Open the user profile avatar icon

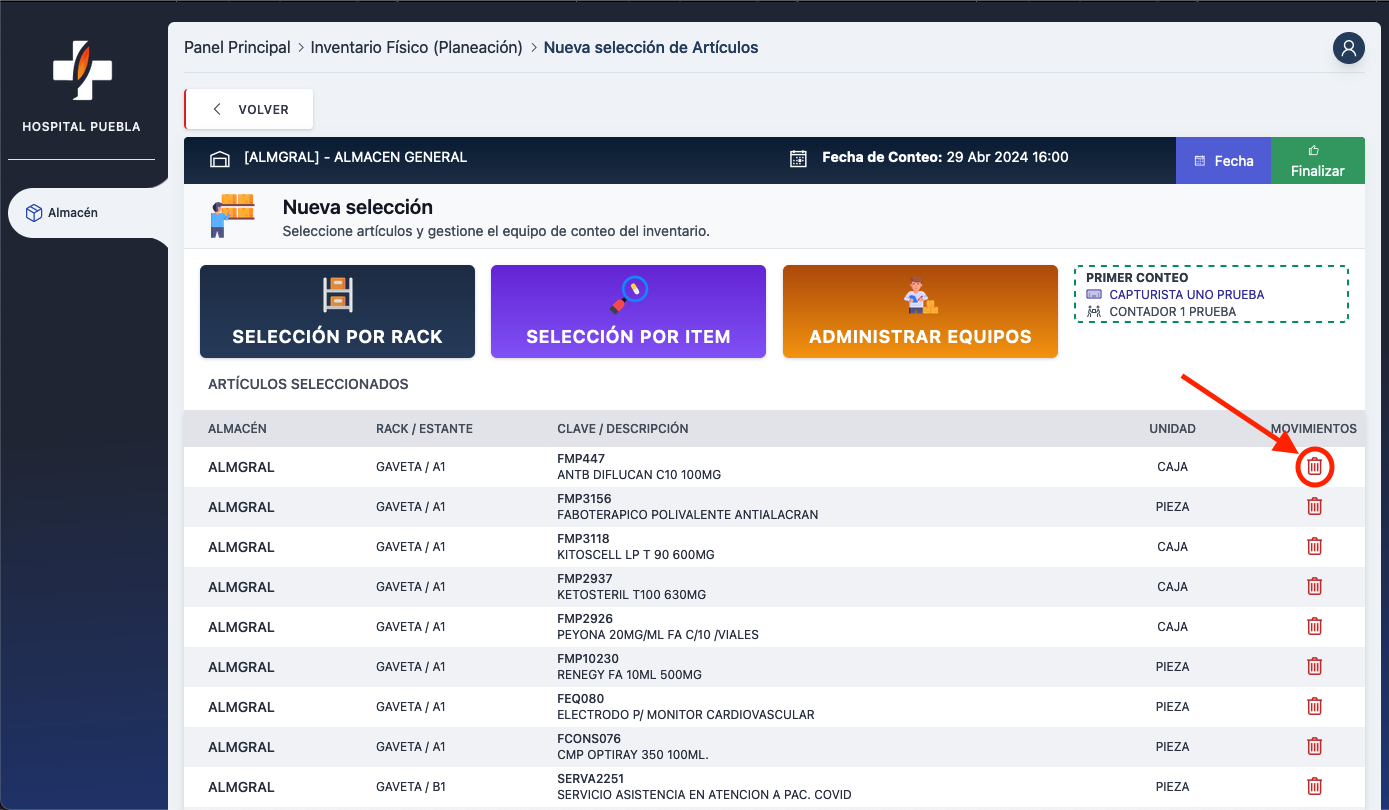point(1348,48)
